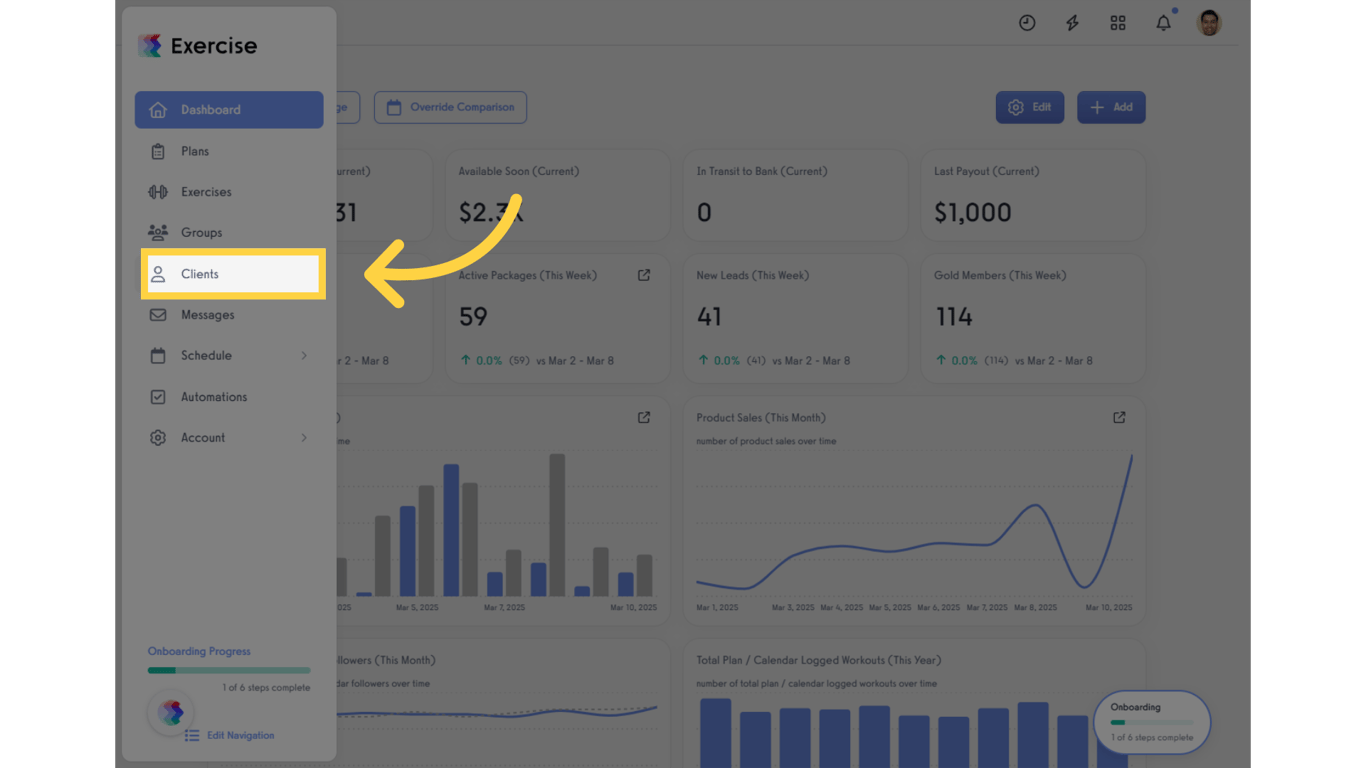Click the Edit Navigation link
This screenshot has width=1366, height=768.
241,735
